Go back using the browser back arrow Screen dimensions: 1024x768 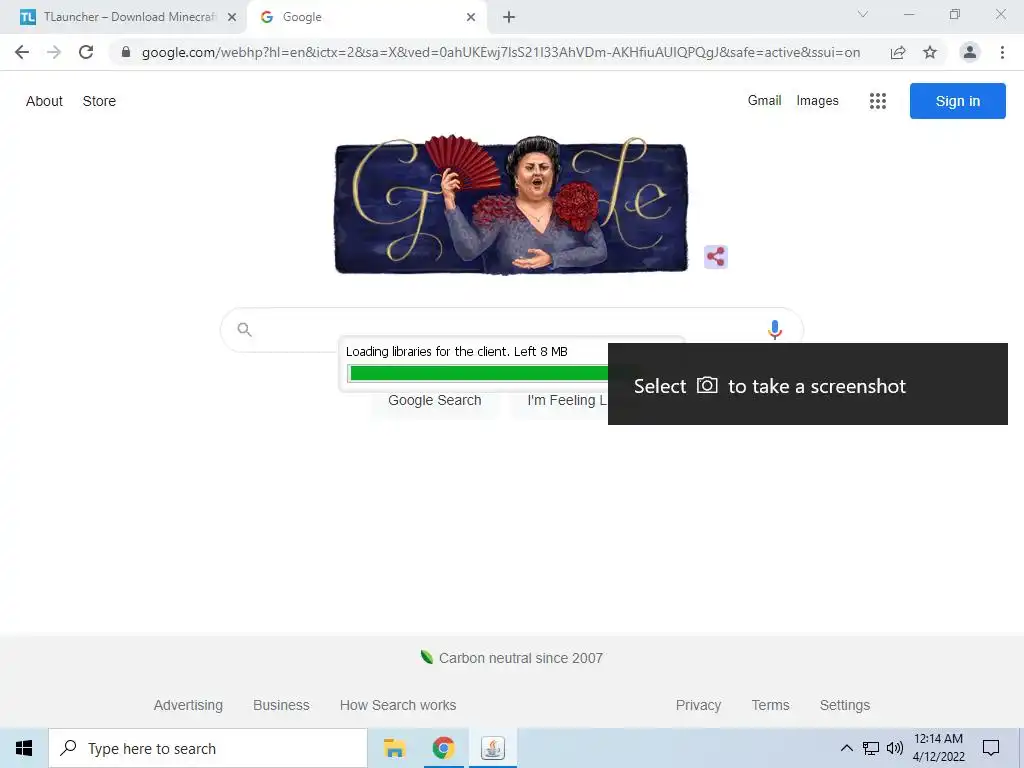[22, 52]
